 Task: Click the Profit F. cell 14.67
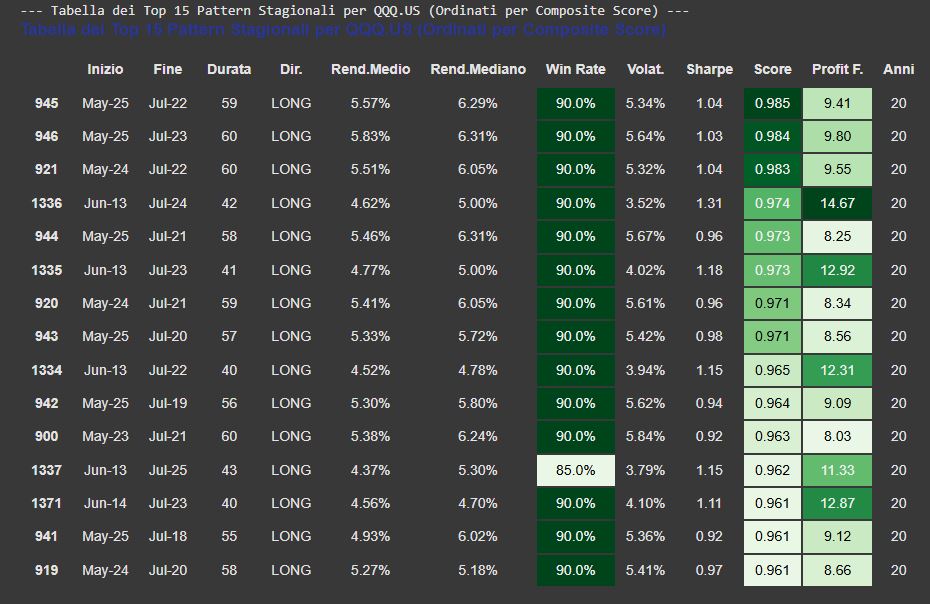(837, 204)
